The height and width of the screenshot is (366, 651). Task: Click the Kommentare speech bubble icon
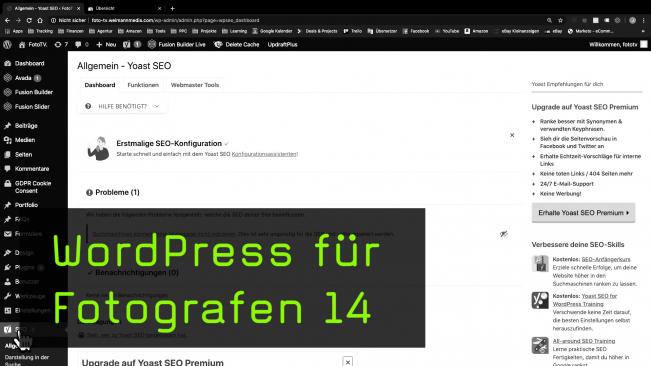tap(7, 168)
